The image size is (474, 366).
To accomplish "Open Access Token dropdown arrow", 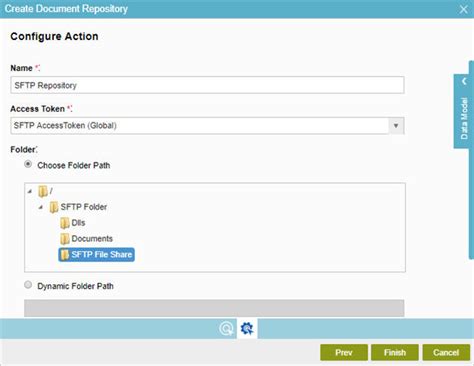I will coord(396,126).
